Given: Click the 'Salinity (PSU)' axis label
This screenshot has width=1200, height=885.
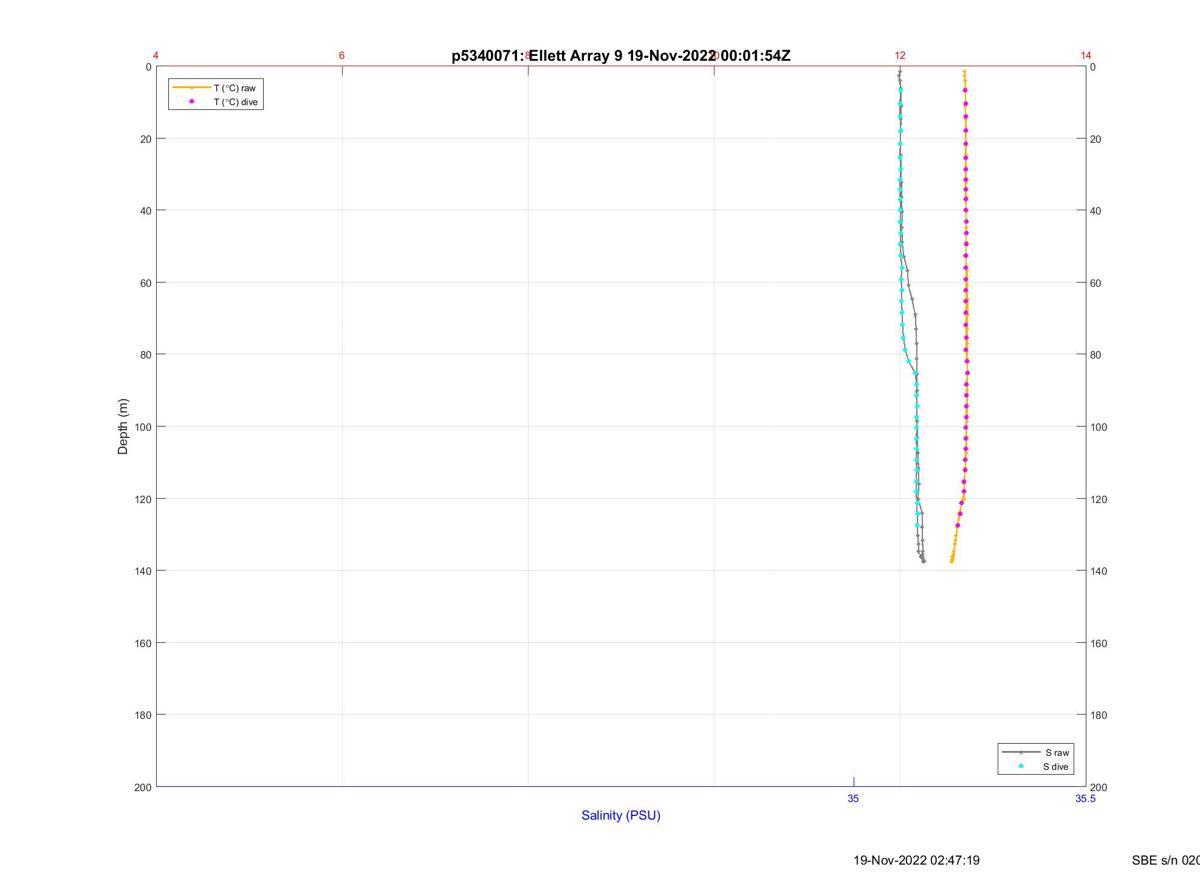Looking at the screenshot, I should pyautogui.click(x=621, y=815).
